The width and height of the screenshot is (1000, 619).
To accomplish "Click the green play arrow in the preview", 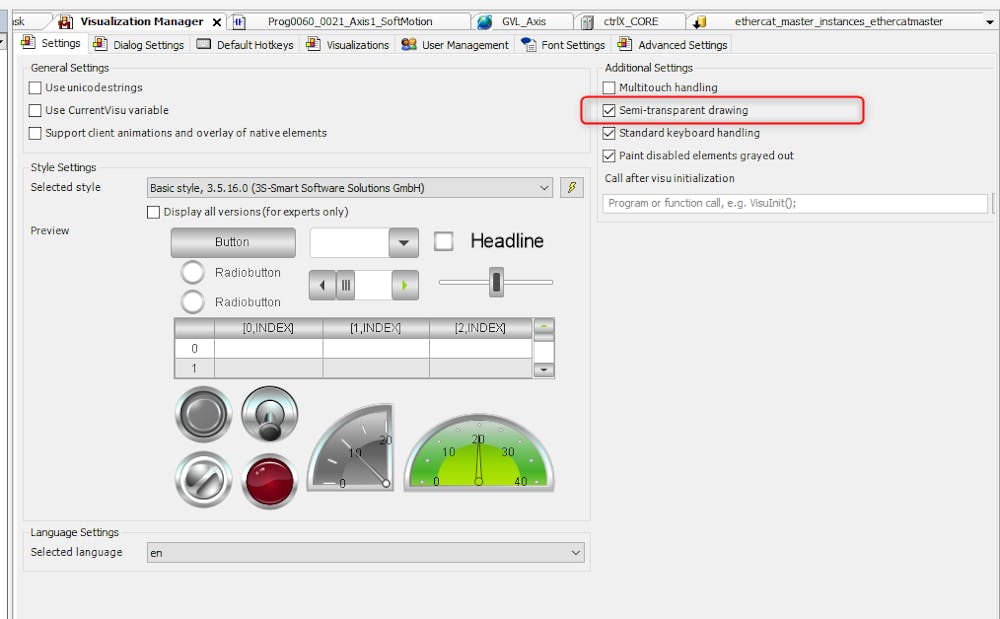I will click(x=404, y=285).
